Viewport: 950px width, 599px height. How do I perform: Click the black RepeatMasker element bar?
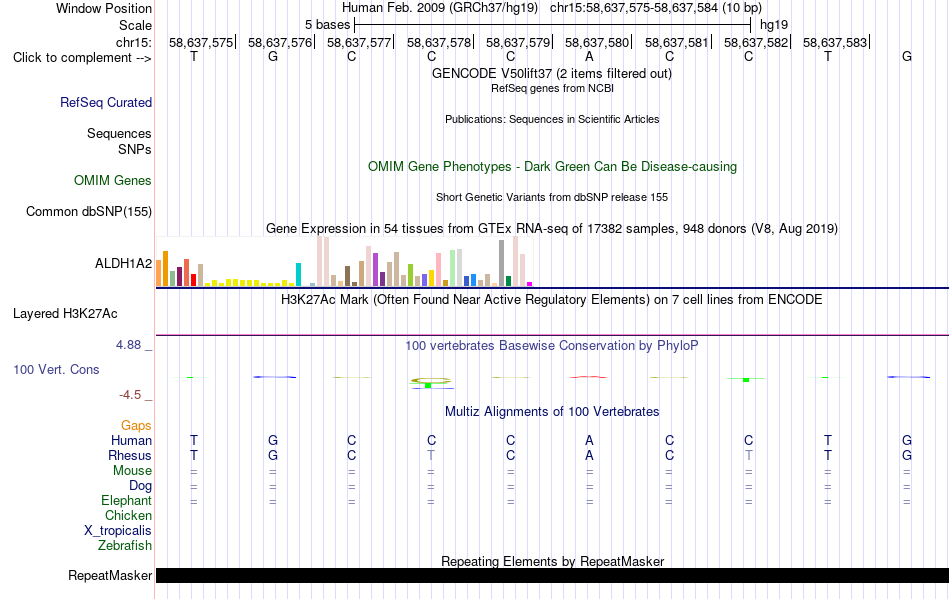552,575
